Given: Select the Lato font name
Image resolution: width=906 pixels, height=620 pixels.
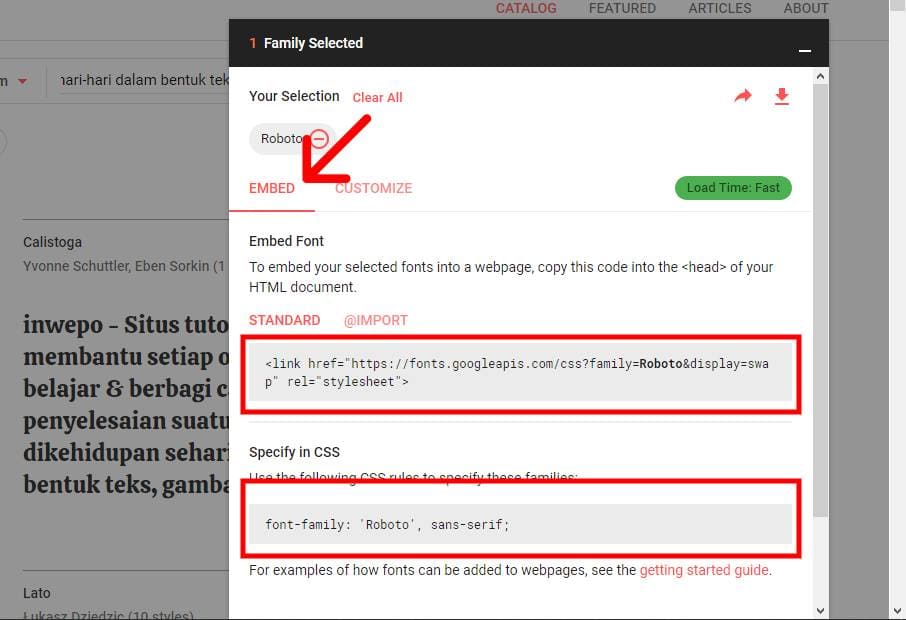Looking at the screenshot, I should [x=36, y=592].
